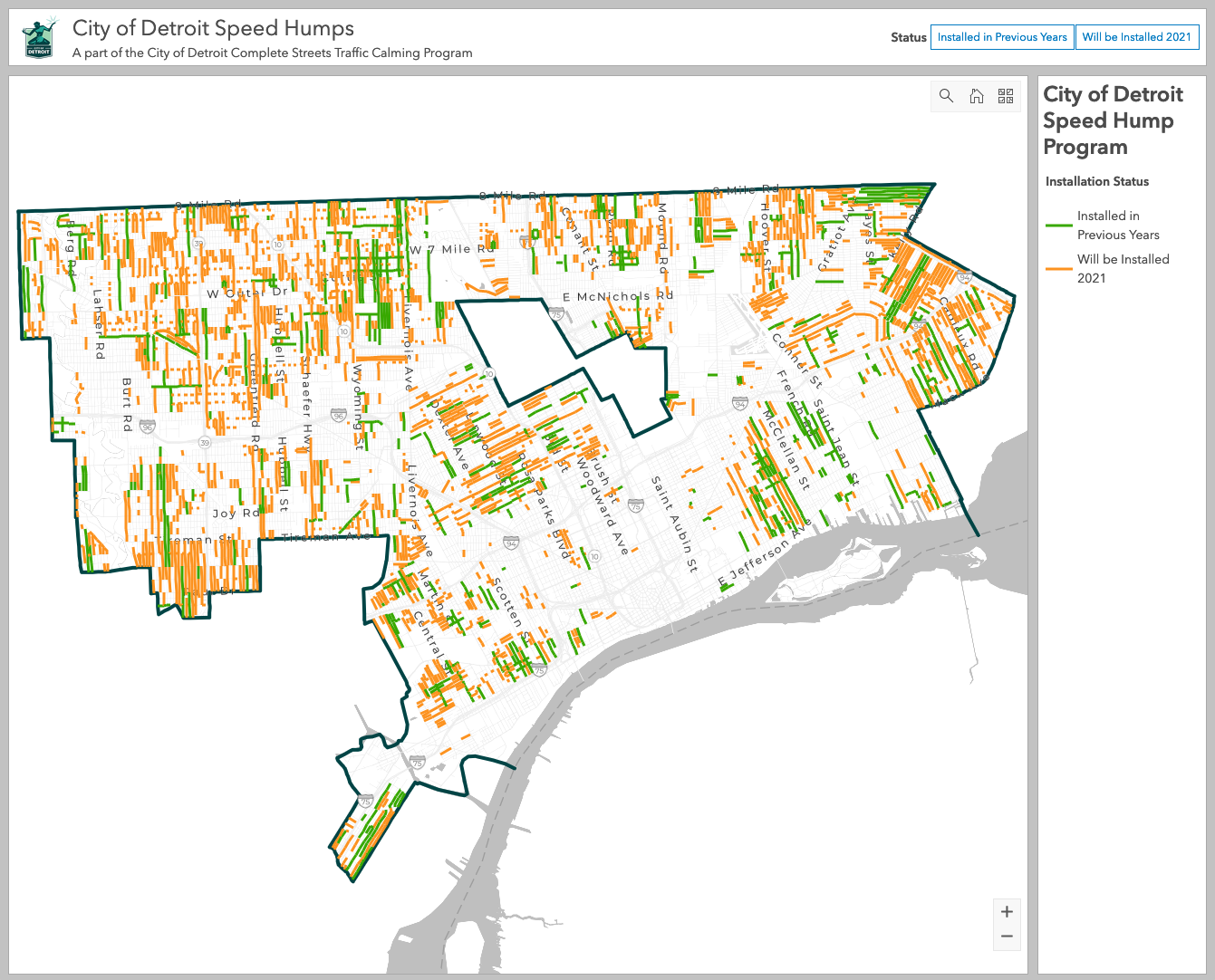
Task: Click the orange Will be Installed 2021 legend line
Action: tap(1058, 269)
